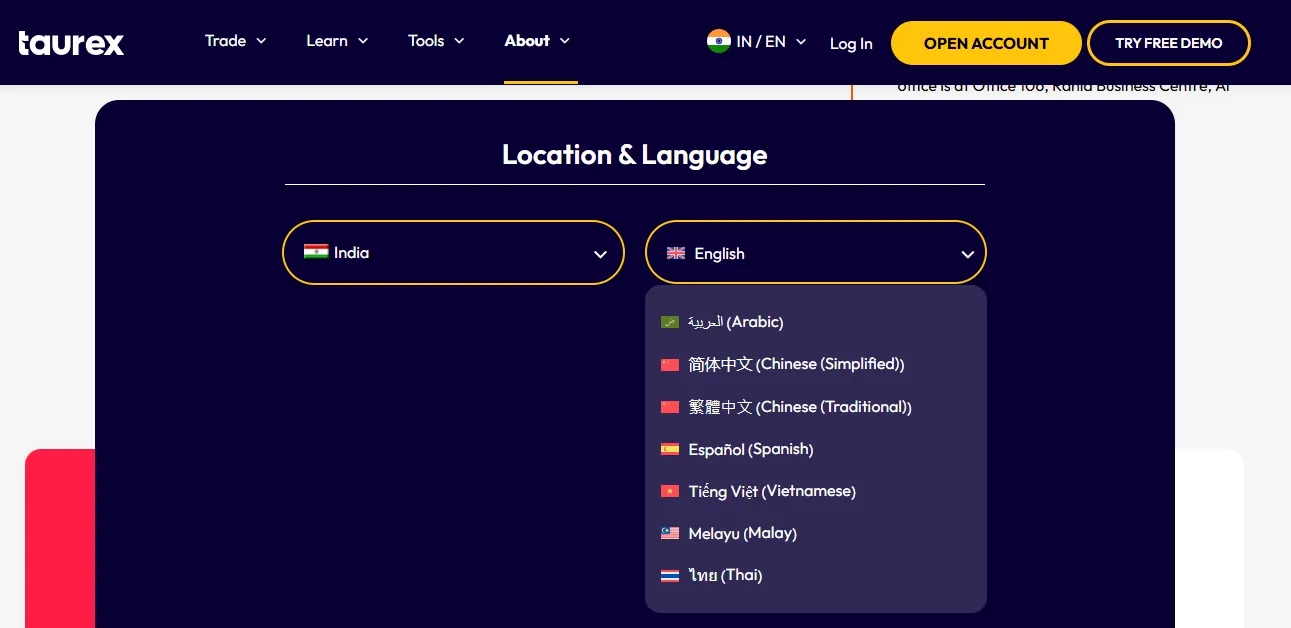The height and width of the screenshot is (628, 1291).
Task: Collapse the English language dropdown
Action: point(816,253)
